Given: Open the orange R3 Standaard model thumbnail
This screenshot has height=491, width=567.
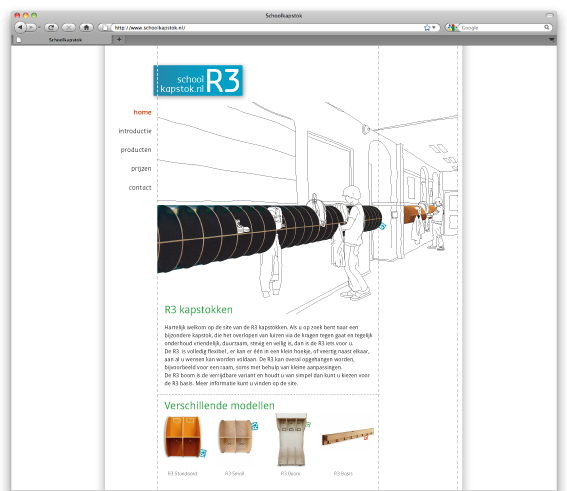Looking at the screenshot, I should click(x=183, y=436).
